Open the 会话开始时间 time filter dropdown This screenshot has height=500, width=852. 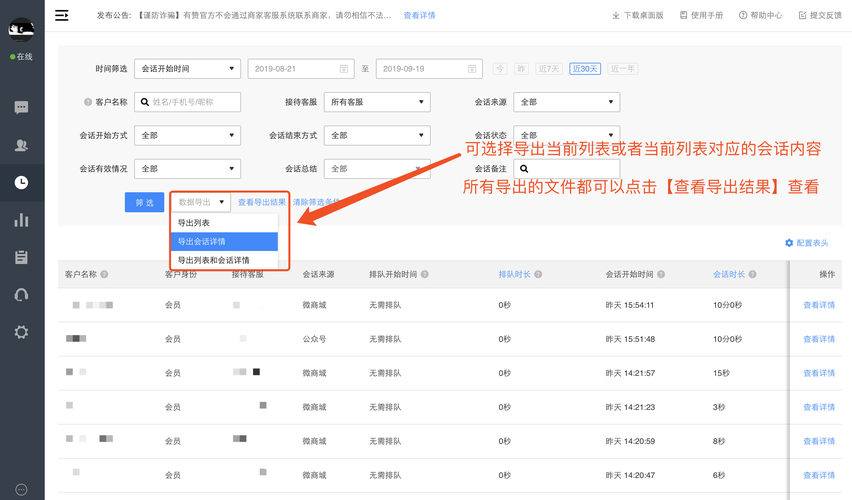pyautogui.click(x=187, y=69)
